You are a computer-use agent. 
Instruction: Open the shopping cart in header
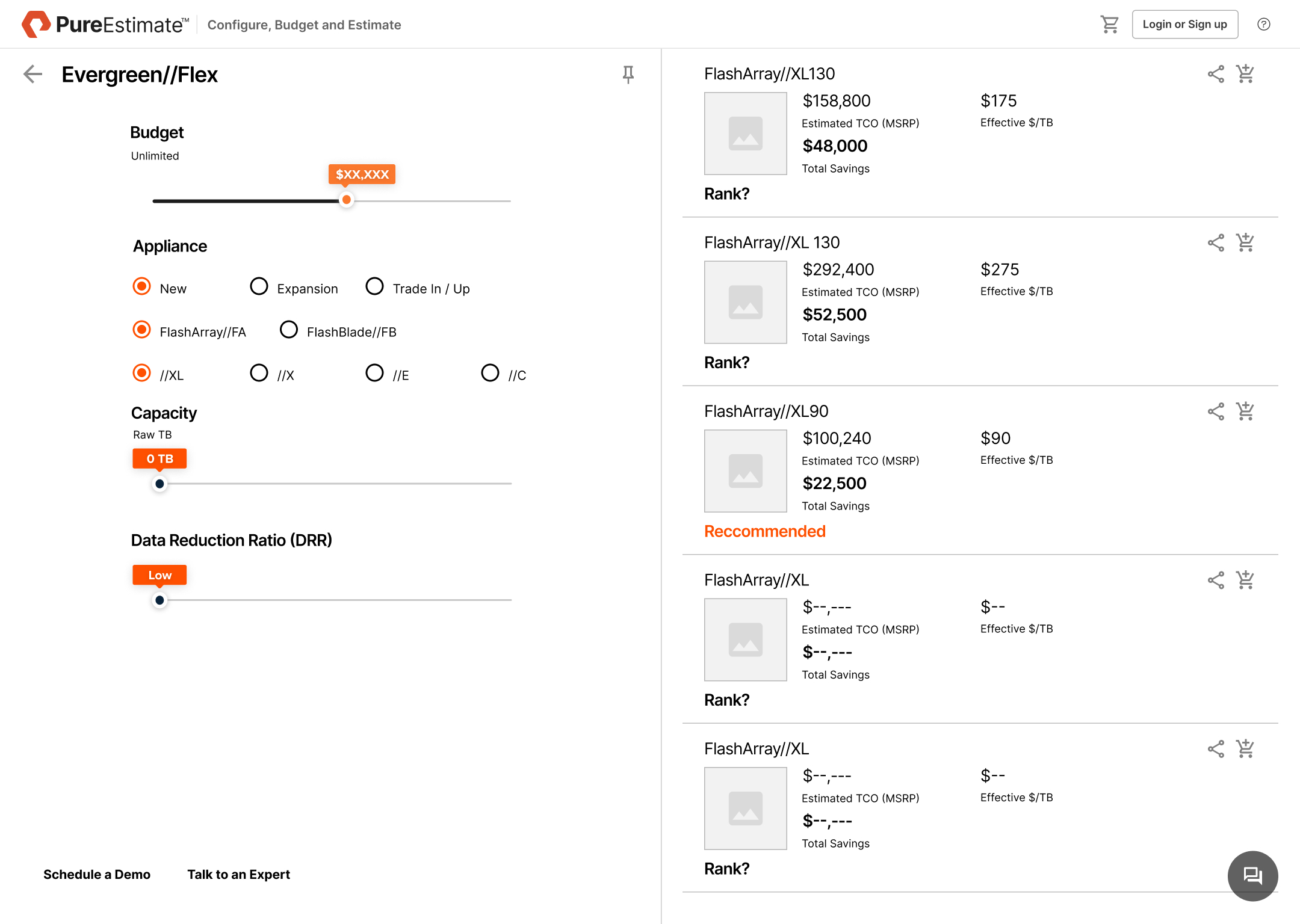point(1109,25)
